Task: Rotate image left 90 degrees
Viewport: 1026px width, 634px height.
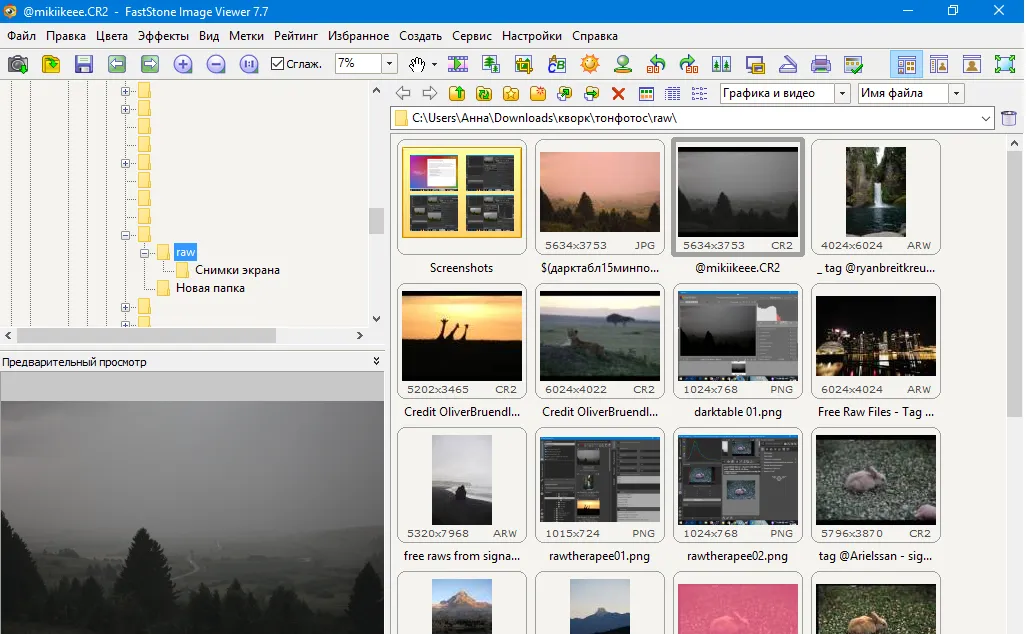Action: [656, 64]
